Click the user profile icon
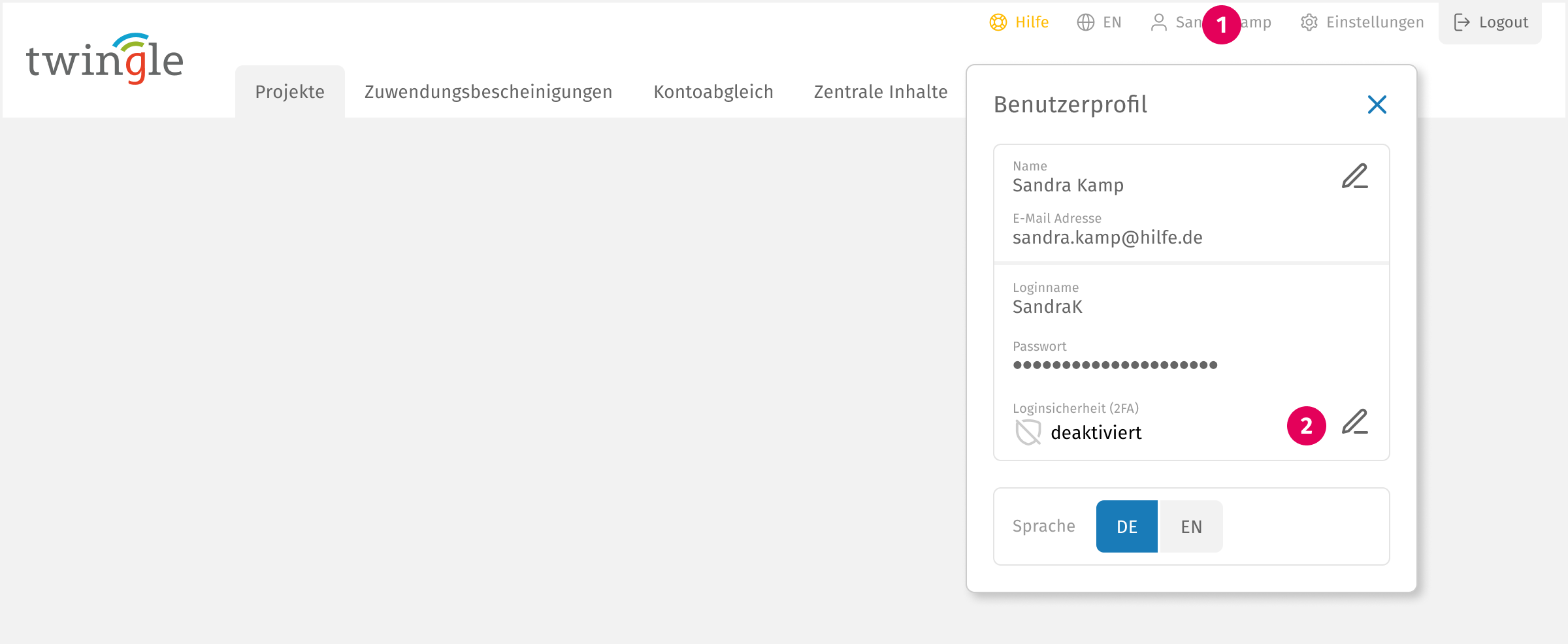Viewport: 1568px width, 644px height. point(1158,23)
